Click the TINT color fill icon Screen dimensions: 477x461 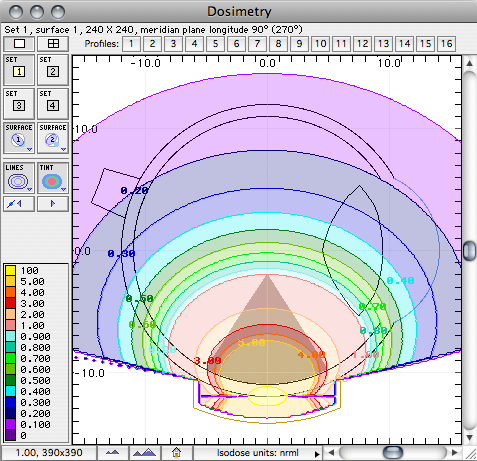53,178
